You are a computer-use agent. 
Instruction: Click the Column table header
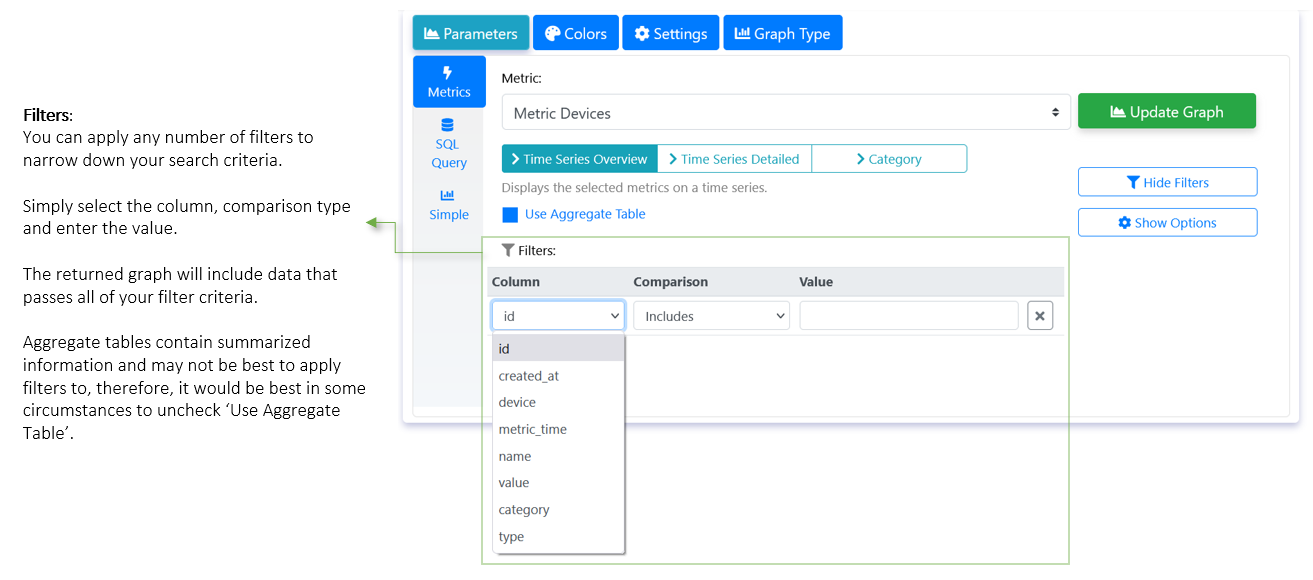coord(516,282)
